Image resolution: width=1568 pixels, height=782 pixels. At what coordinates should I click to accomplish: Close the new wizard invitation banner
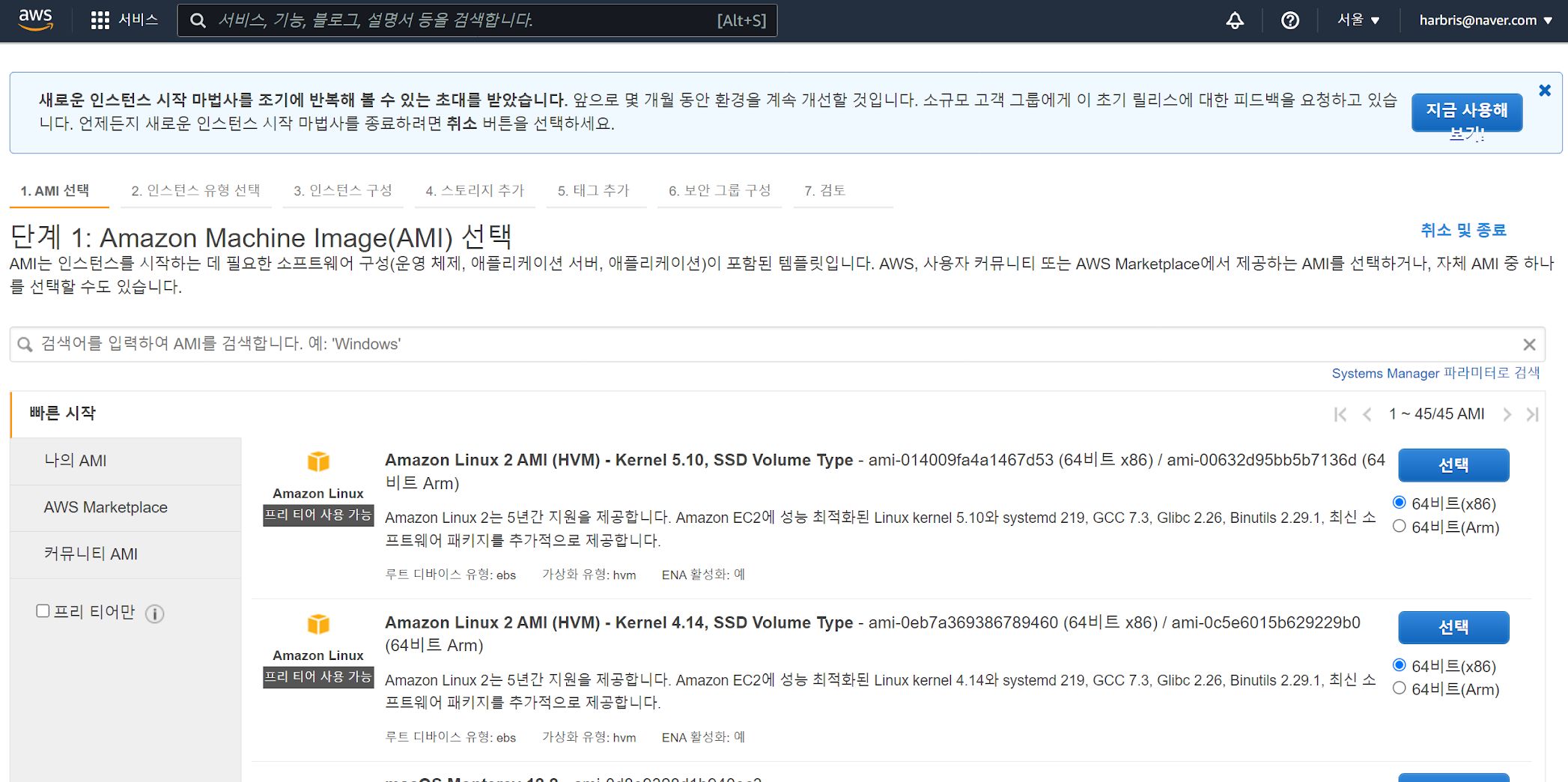(x=1545, y=91)
